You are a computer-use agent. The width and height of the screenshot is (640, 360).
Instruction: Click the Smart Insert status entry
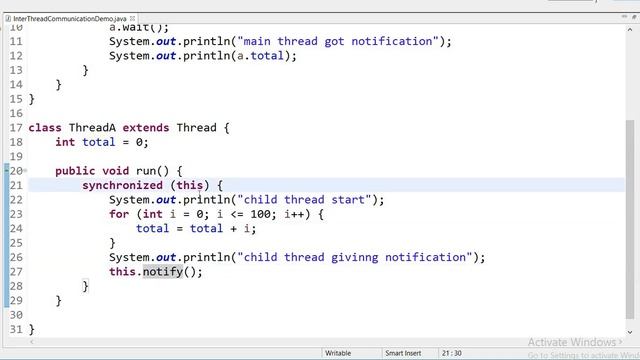(x=403, y=353)
